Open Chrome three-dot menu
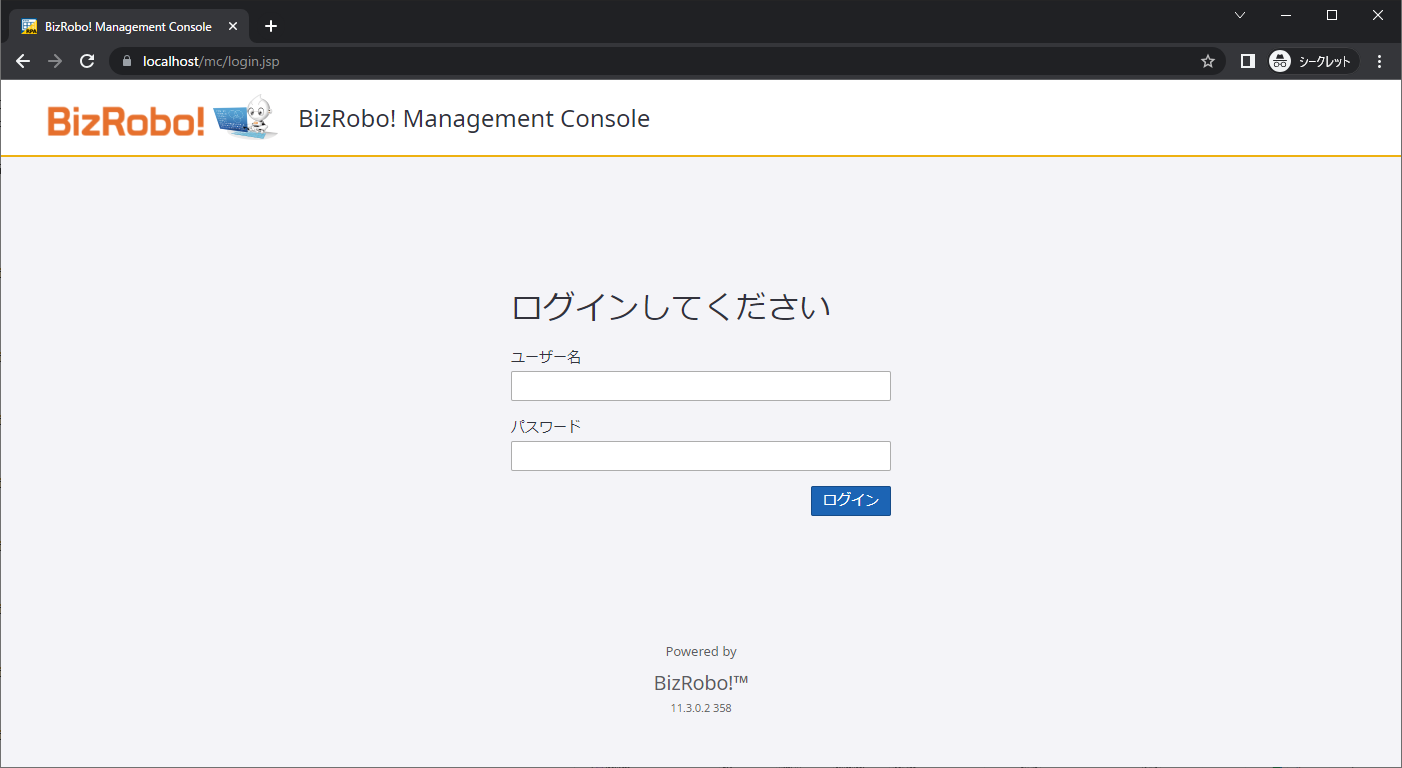 (x=1380, y=61)
